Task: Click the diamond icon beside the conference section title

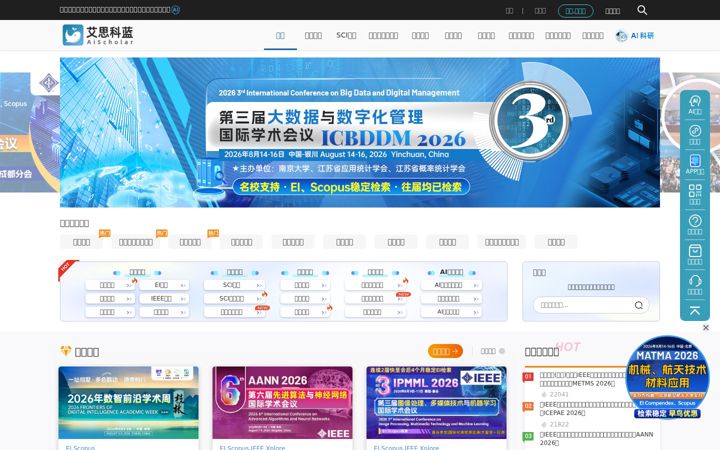Action: point(66,351)
